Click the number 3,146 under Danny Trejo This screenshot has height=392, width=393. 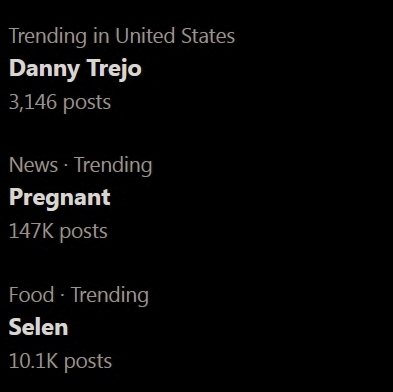pos(33,102)
